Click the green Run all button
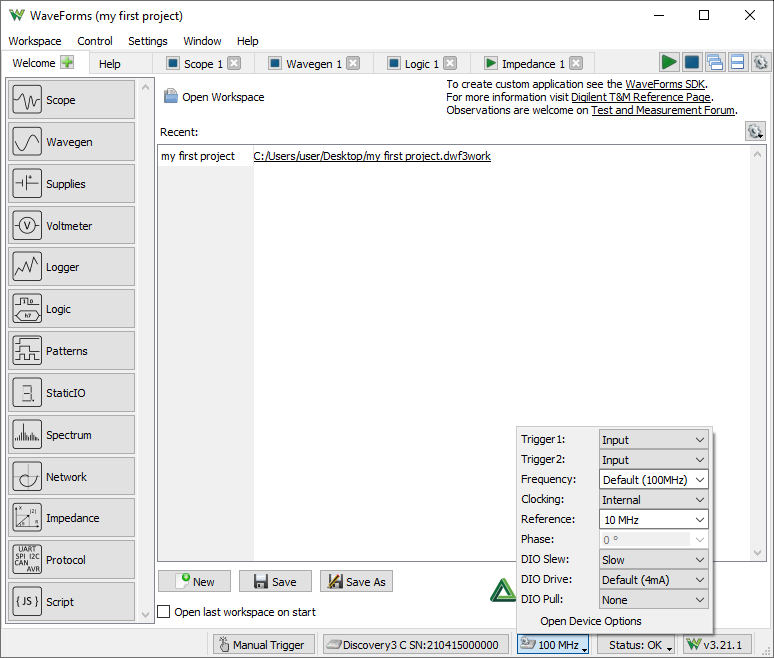Viewport: 774px width, 658px height. click(668, 63)
